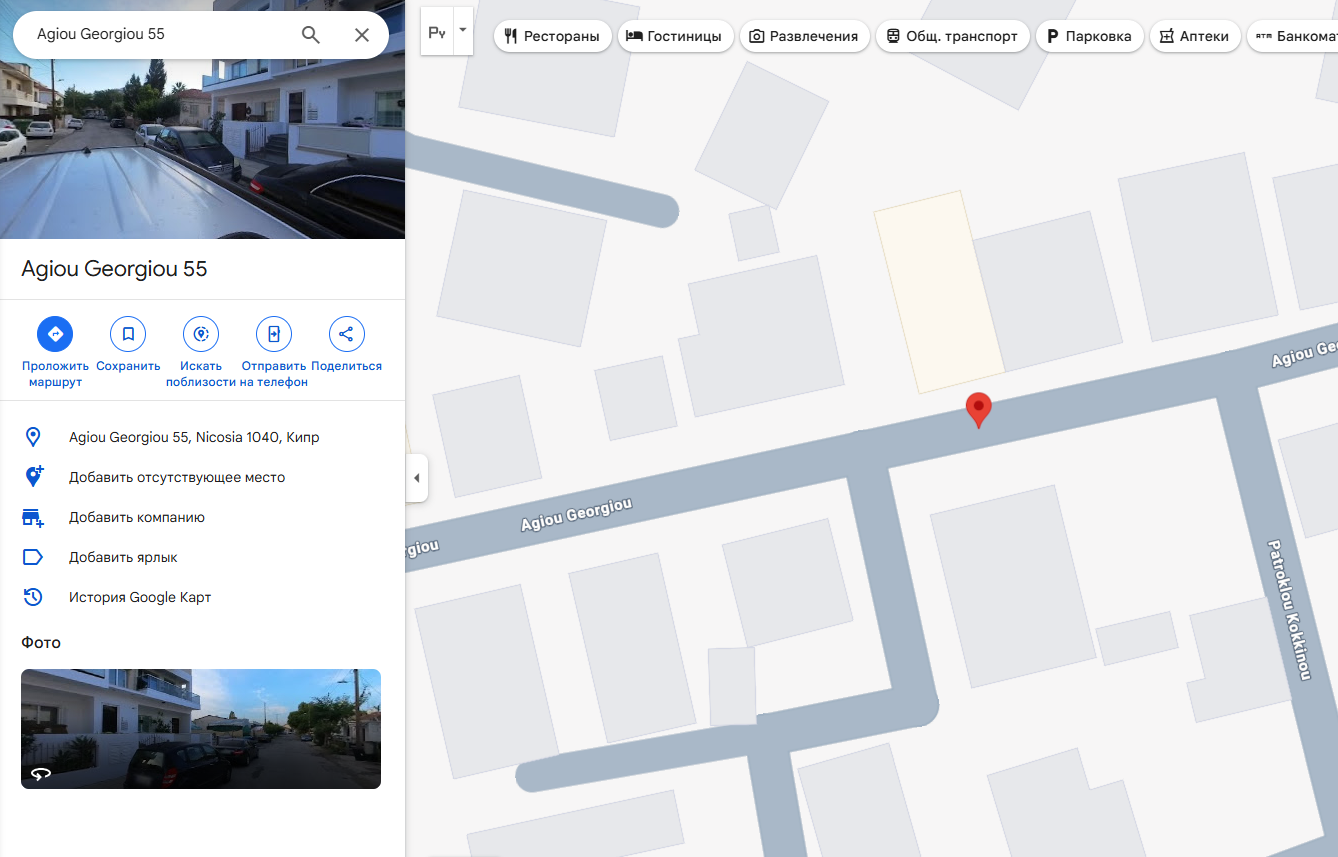
Task: Collapse the side panel with the arrow
Action: tap(416, 479)
